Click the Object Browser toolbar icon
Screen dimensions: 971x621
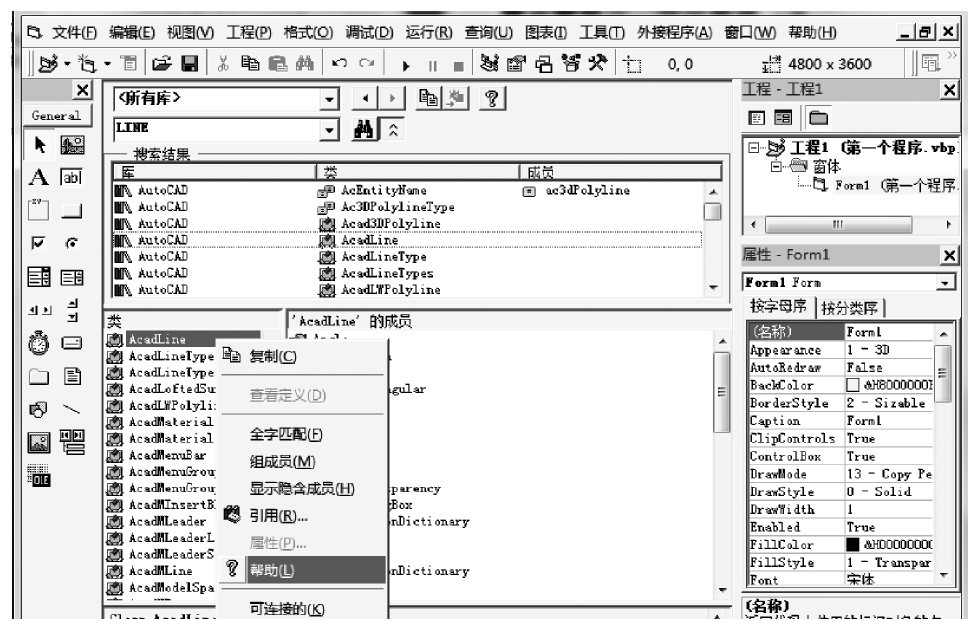pos(570,63)
